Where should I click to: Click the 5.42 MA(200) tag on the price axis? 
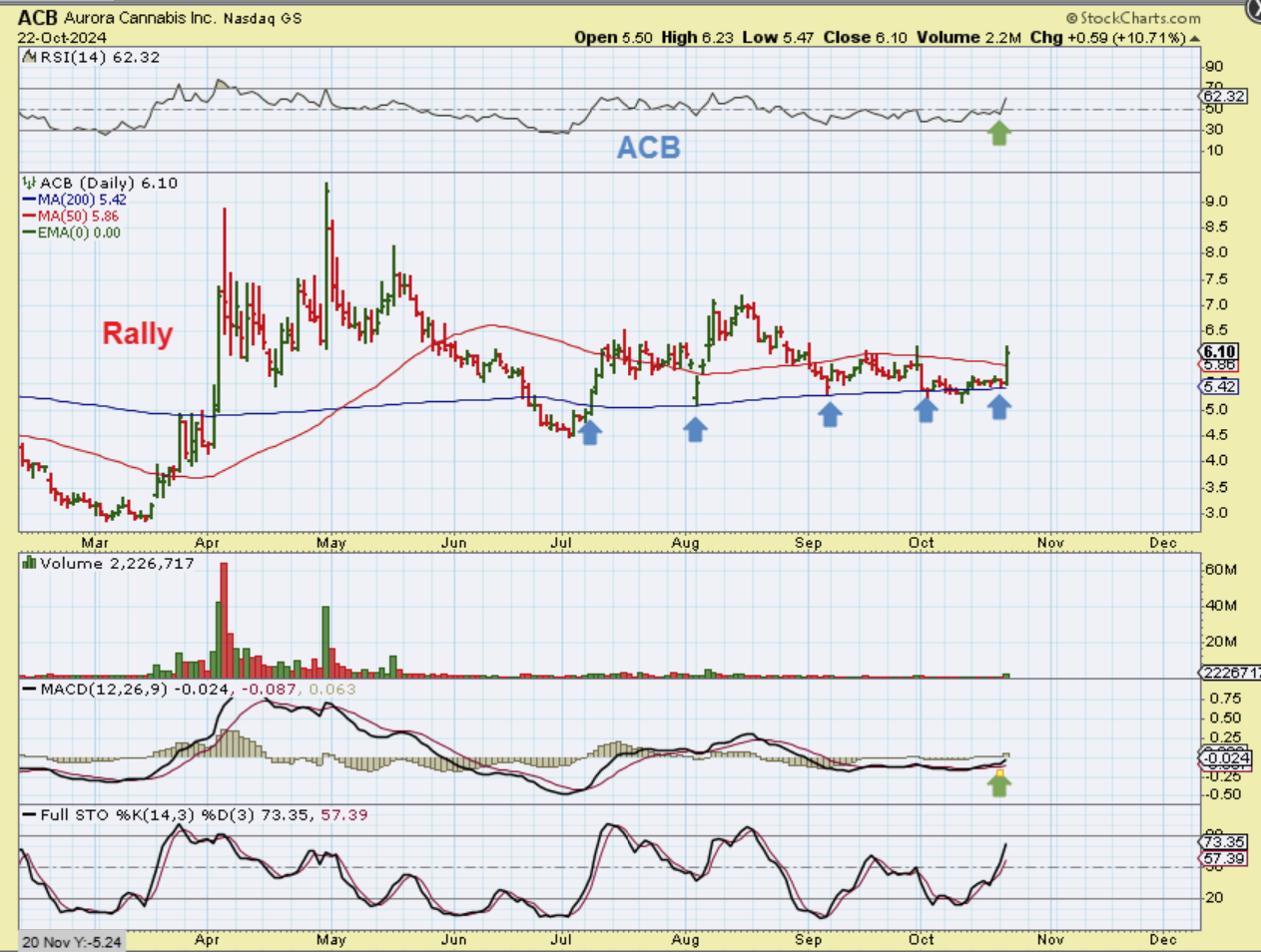(x=1219, y=386)
